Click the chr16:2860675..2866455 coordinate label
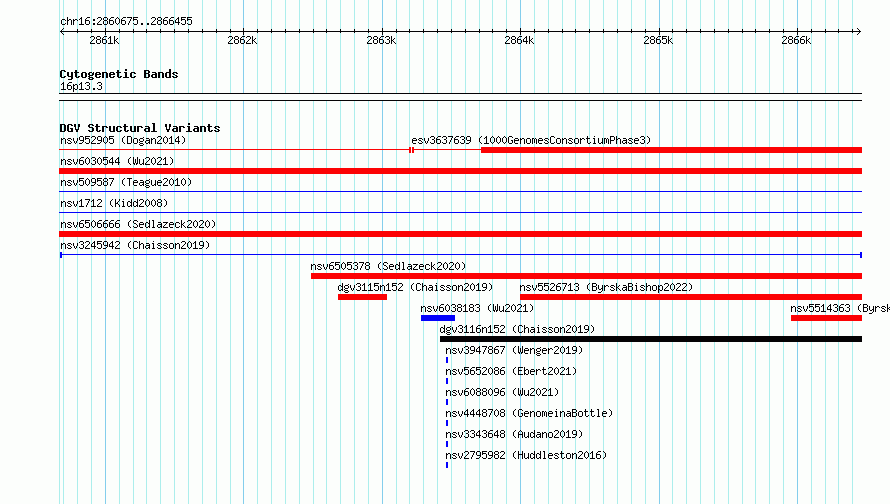Screen dimensions: 890x504 coord(126,22)
